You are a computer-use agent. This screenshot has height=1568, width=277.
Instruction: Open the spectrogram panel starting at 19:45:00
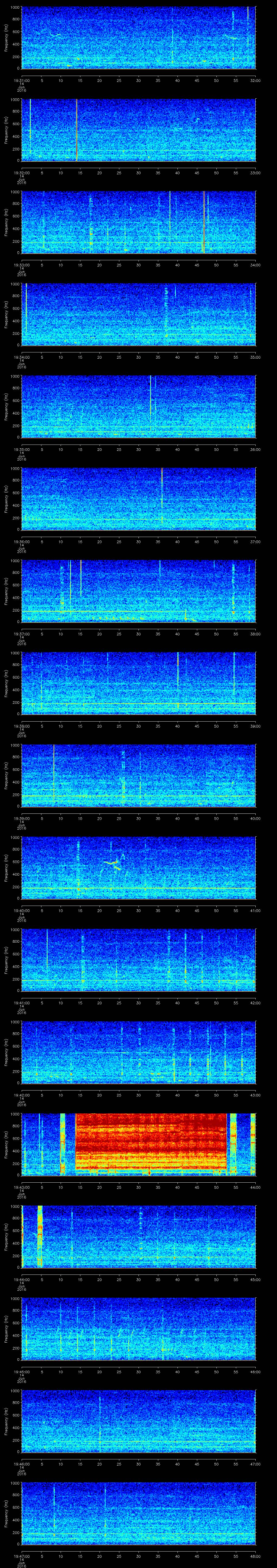[x=139, y=1329]
